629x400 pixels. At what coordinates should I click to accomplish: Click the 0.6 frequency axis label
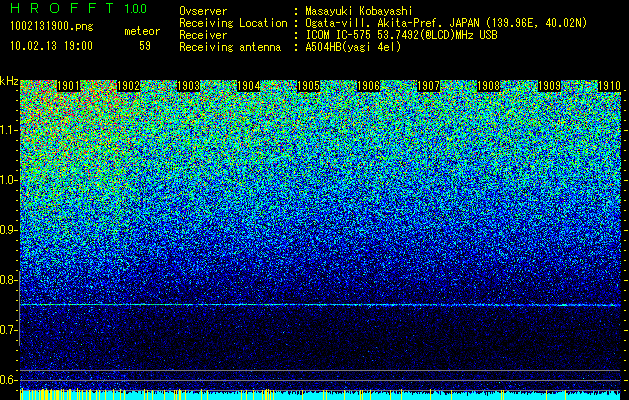click(x=8, y=380)
